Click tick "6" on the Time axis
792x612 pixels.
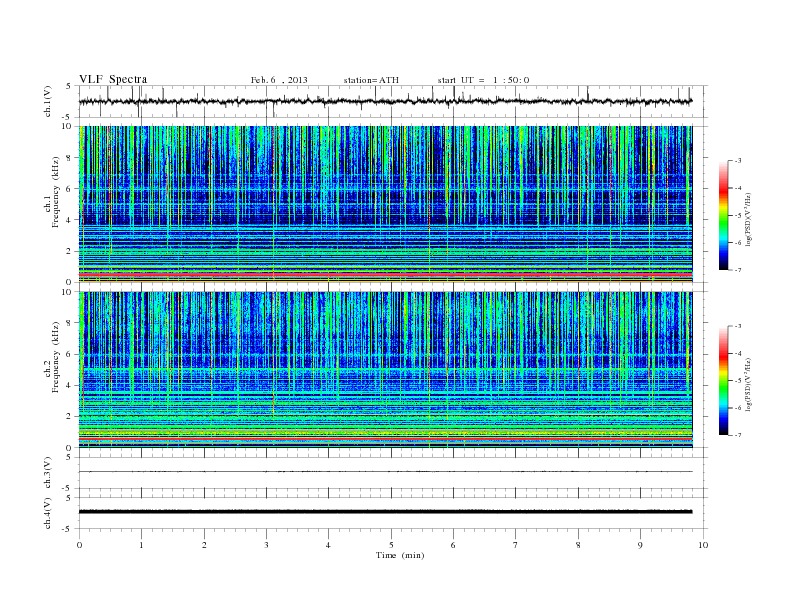(453, 545)
